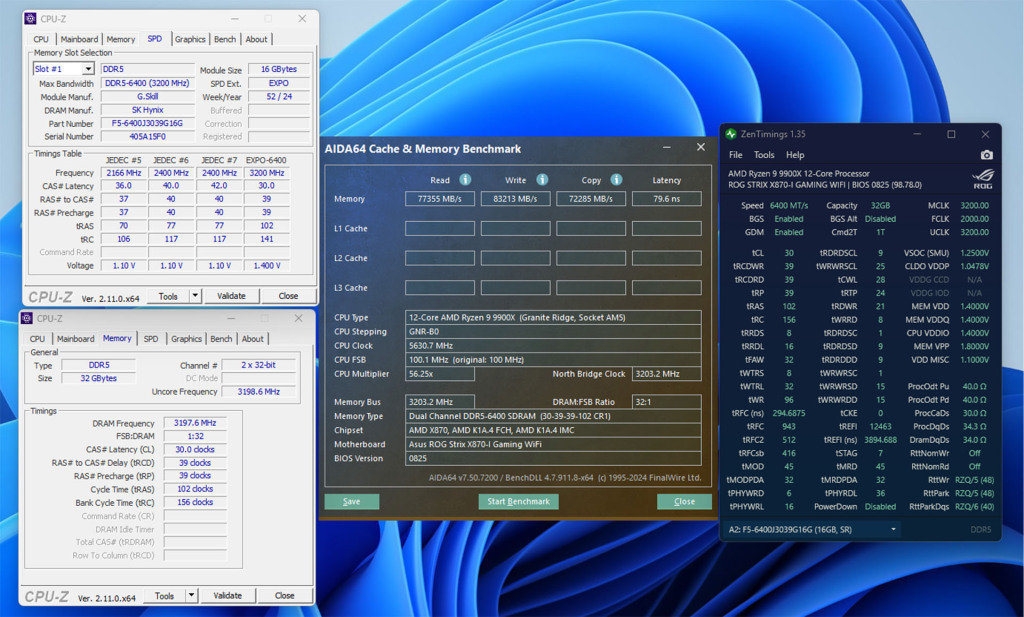
Task: Click Validate in CPU-Z SPD window
Action: click(x=231, y=296)
